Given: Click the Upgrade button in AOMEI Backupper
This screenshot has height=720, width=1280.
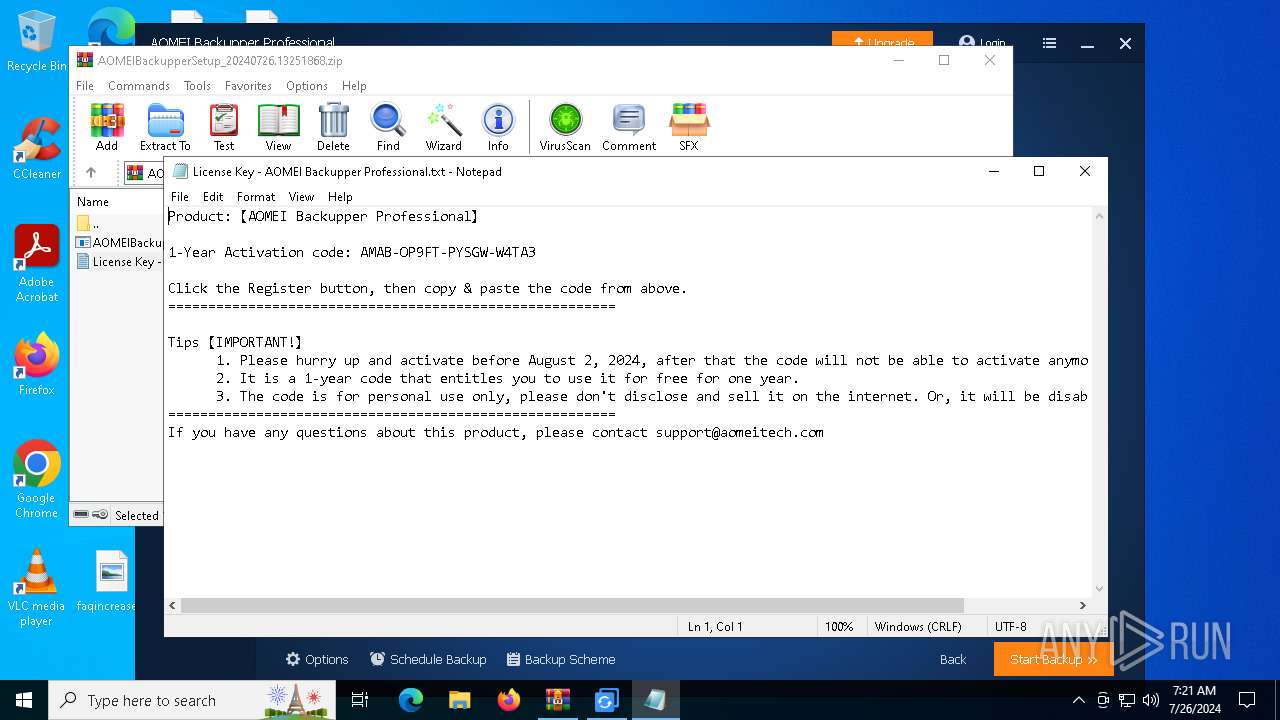Looking at the screenshot, I should point(882,42).
